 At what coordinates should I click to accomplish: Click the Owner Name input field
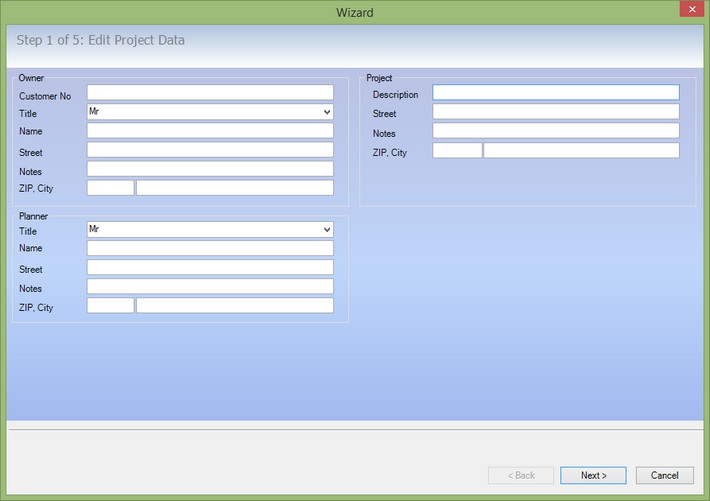click(x=210, y=131)
